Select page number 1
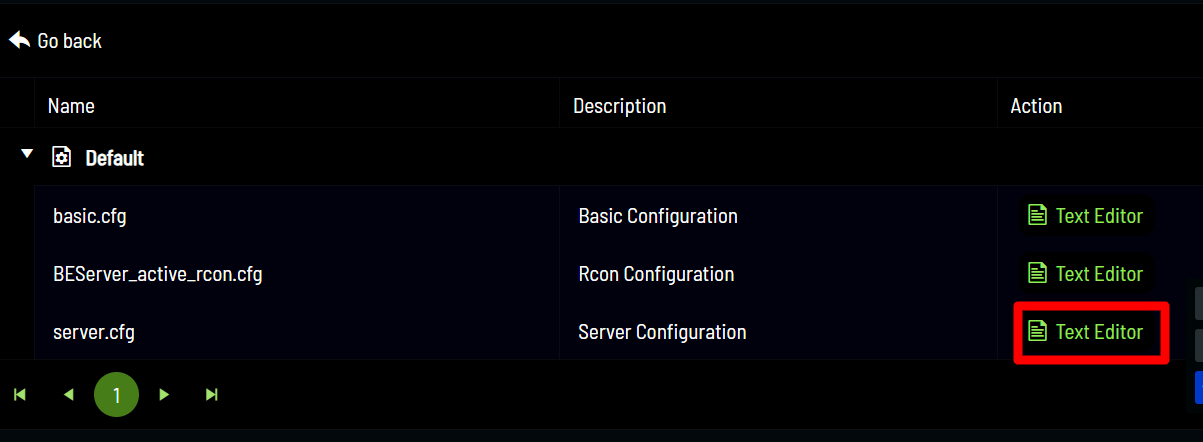 coord(116,395)
